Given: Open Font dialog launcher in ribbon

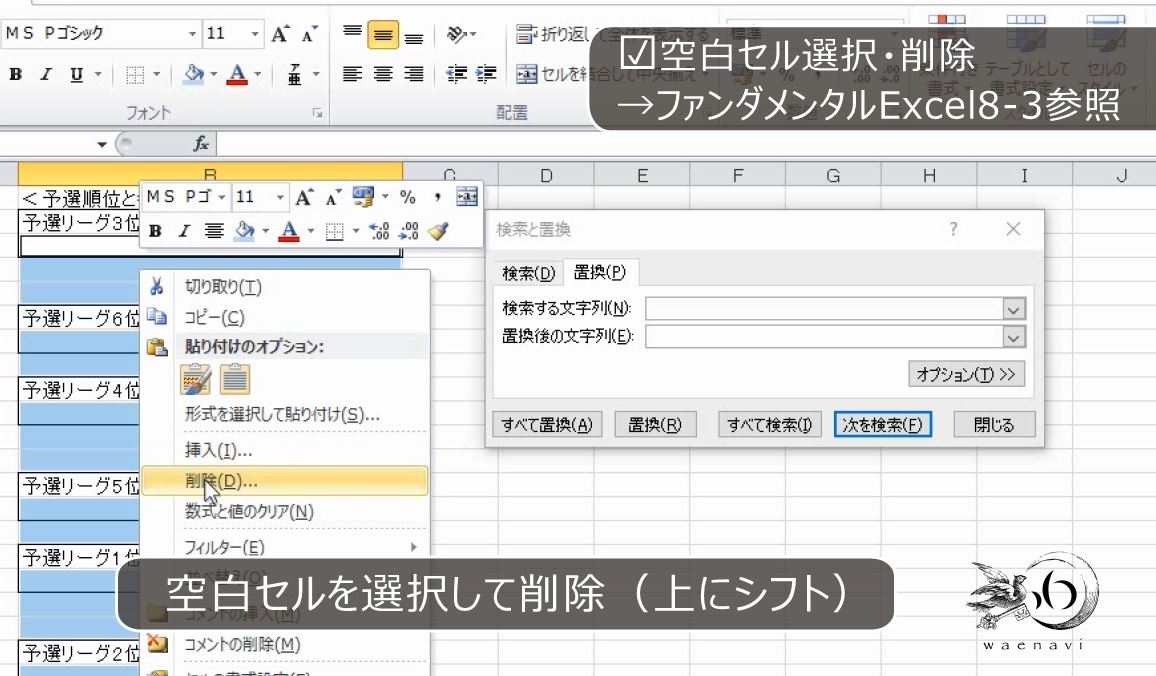Looking at the screenshot, I should (x=317, y=113).
